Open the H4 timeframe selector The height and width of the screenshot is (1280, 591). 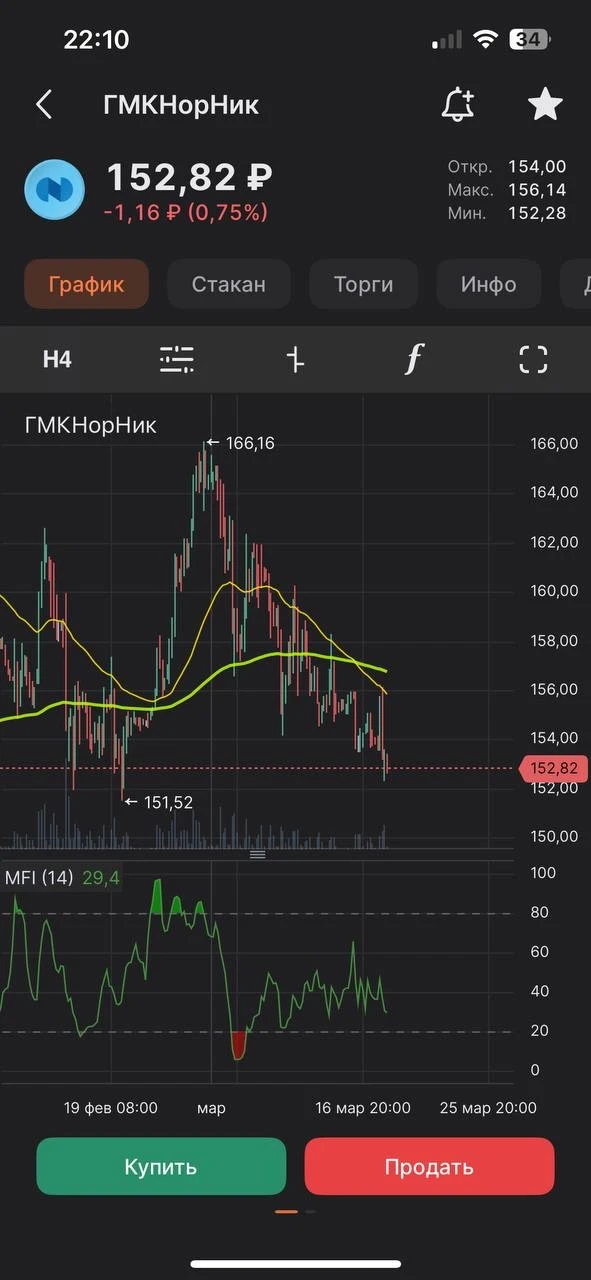click(57, 359)
